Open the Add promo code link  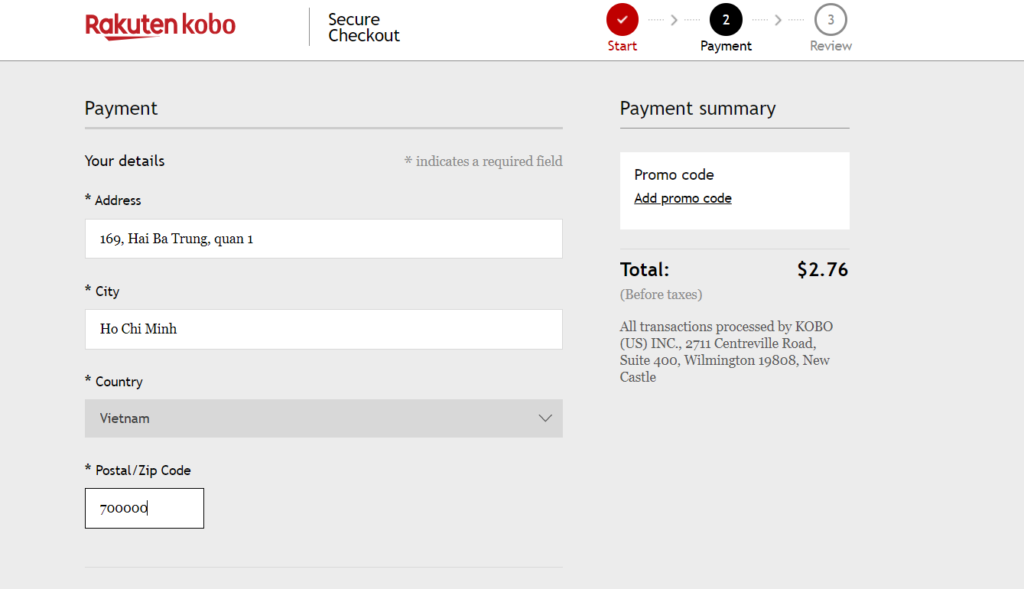(x=683, y=198)
